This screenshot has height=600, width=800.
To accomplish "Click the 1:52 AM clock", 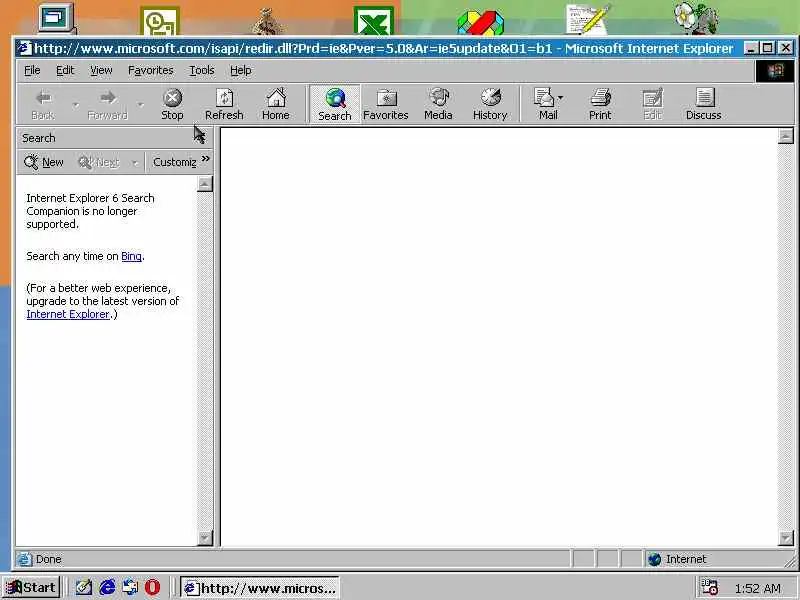I will coord(758,588).
